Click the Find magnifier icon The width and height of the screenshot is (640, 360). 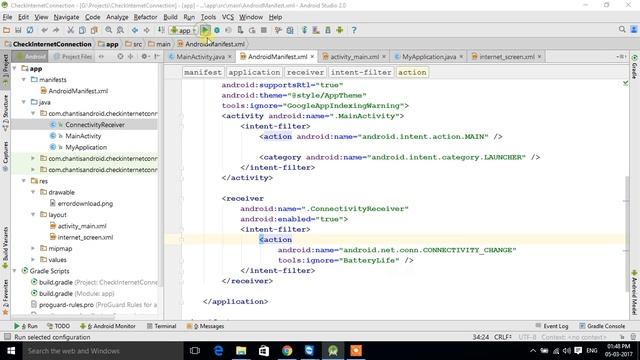109,30
